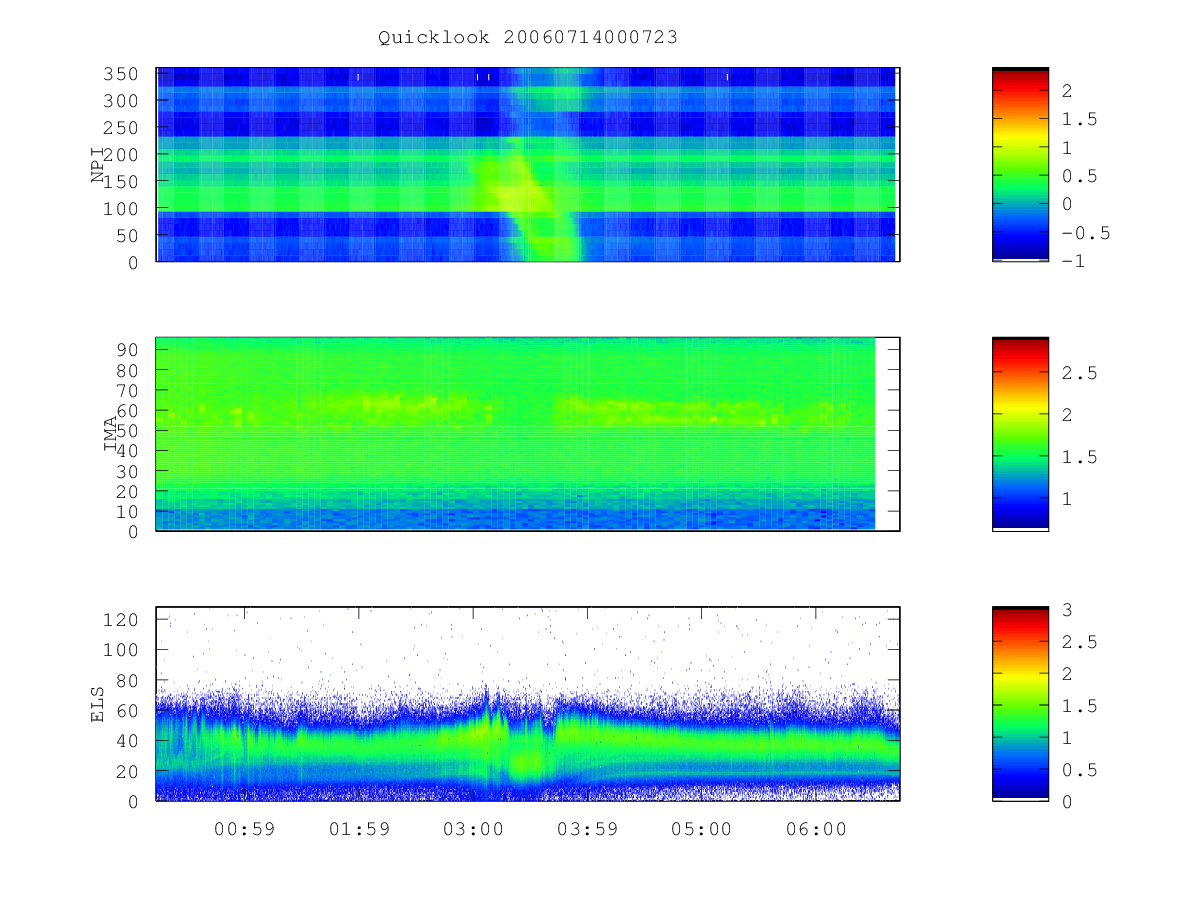Click the IMA spectrogram panel

click(528, 434)
